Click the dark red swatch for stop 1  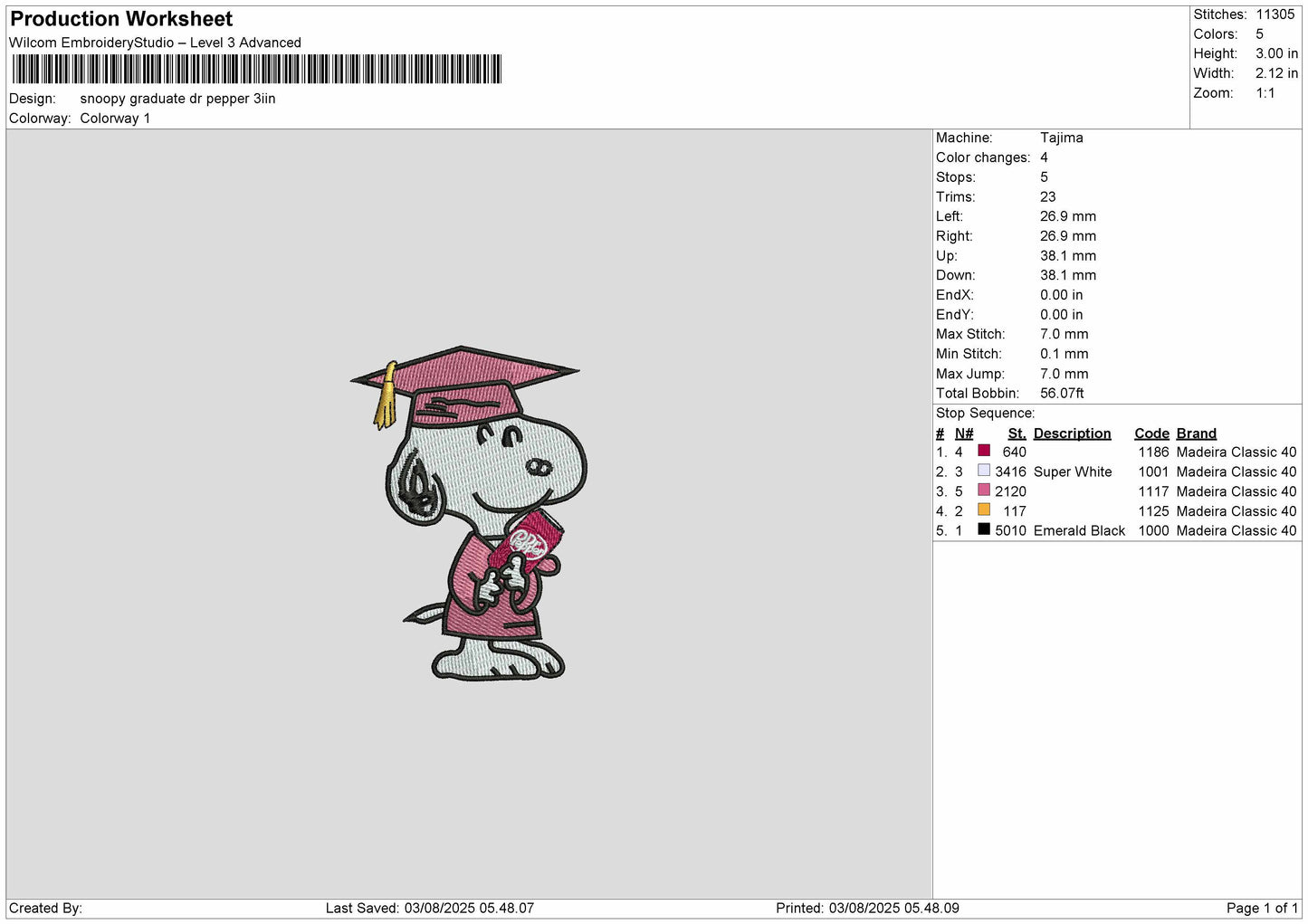coord(984,451)
